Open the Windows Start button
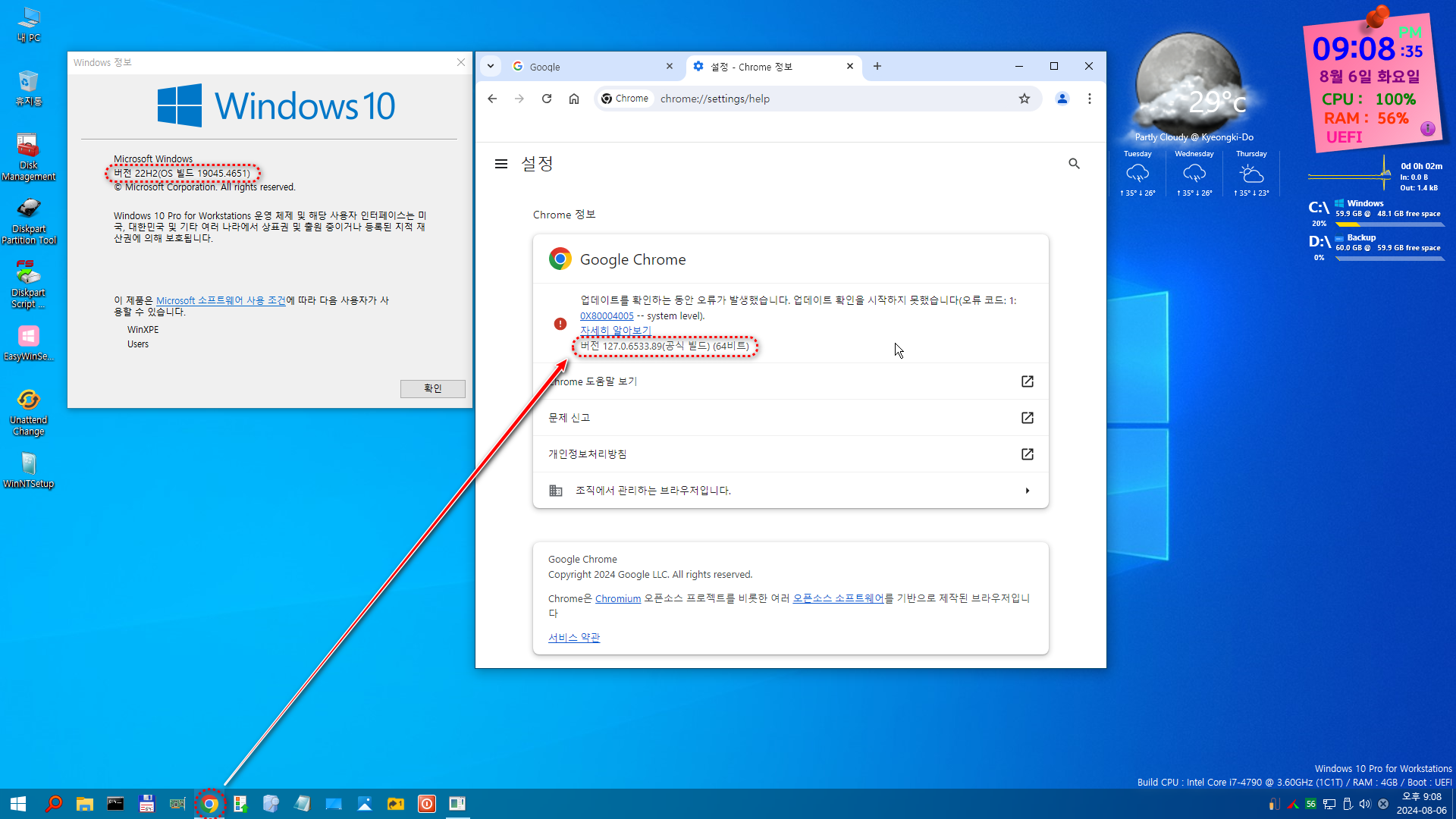Image resolution: width=1456 pixels, height=819 pixels. [x=18, y=804]
